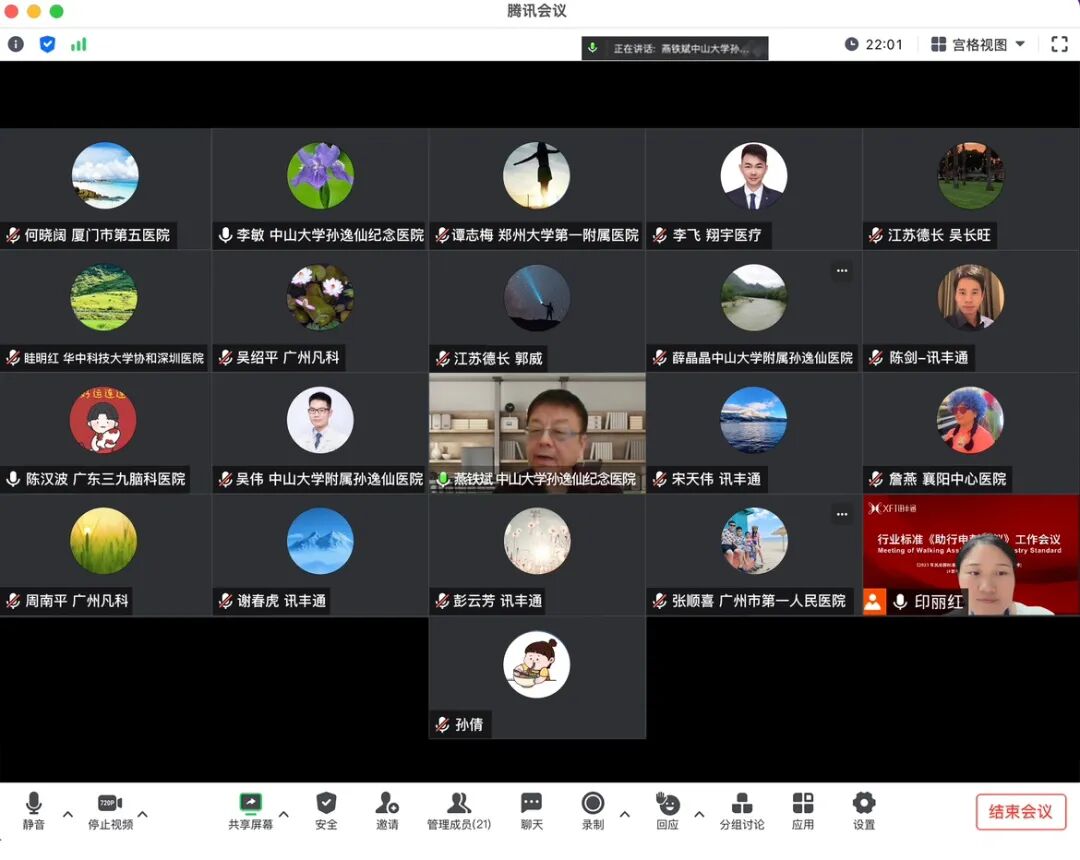
Task: Click name label 彭云芳 讯丰通
Action: coord(498,601)
